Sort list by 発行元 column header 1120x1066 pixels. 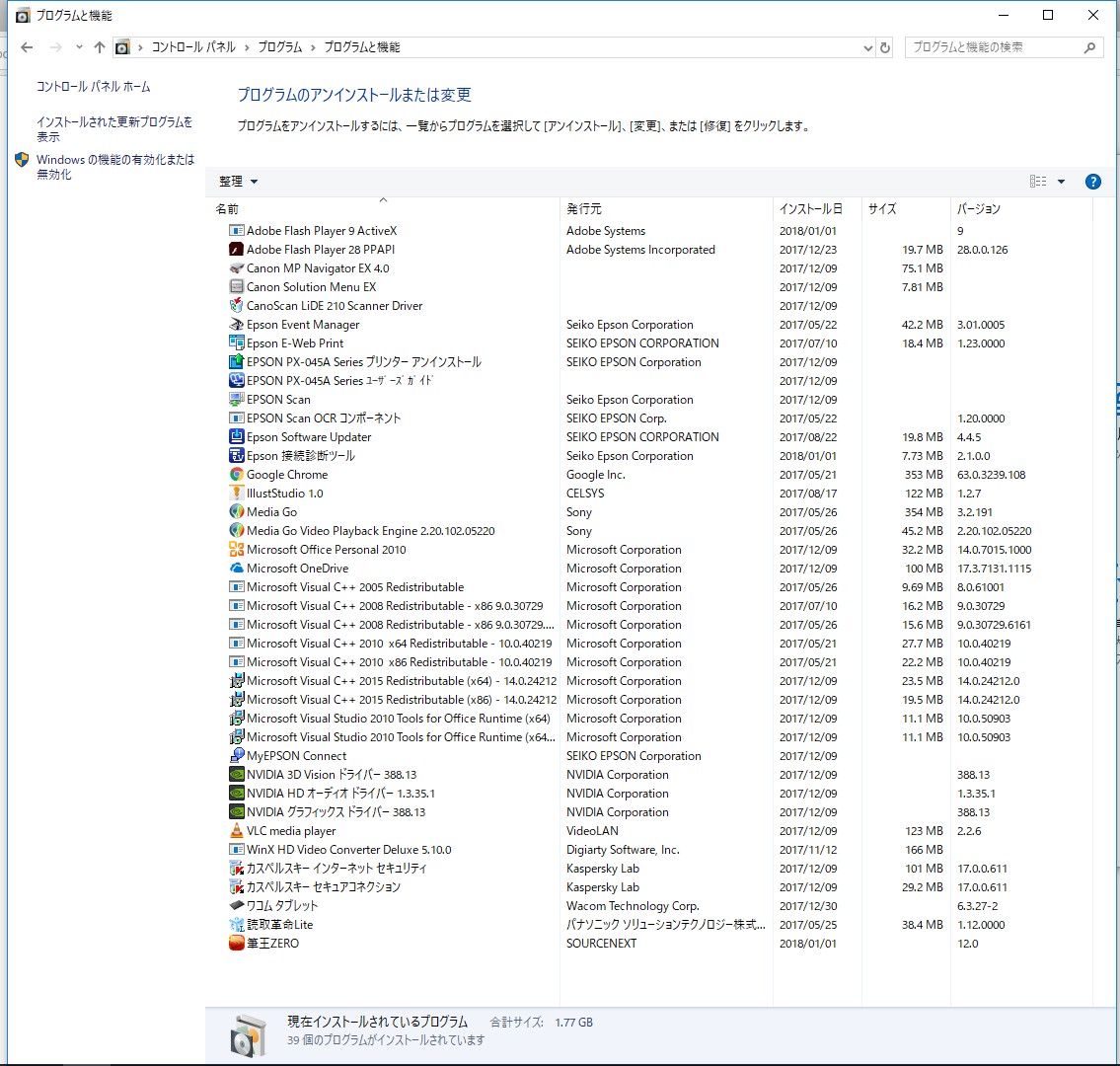pyautogui.click(x=584, y=209)
